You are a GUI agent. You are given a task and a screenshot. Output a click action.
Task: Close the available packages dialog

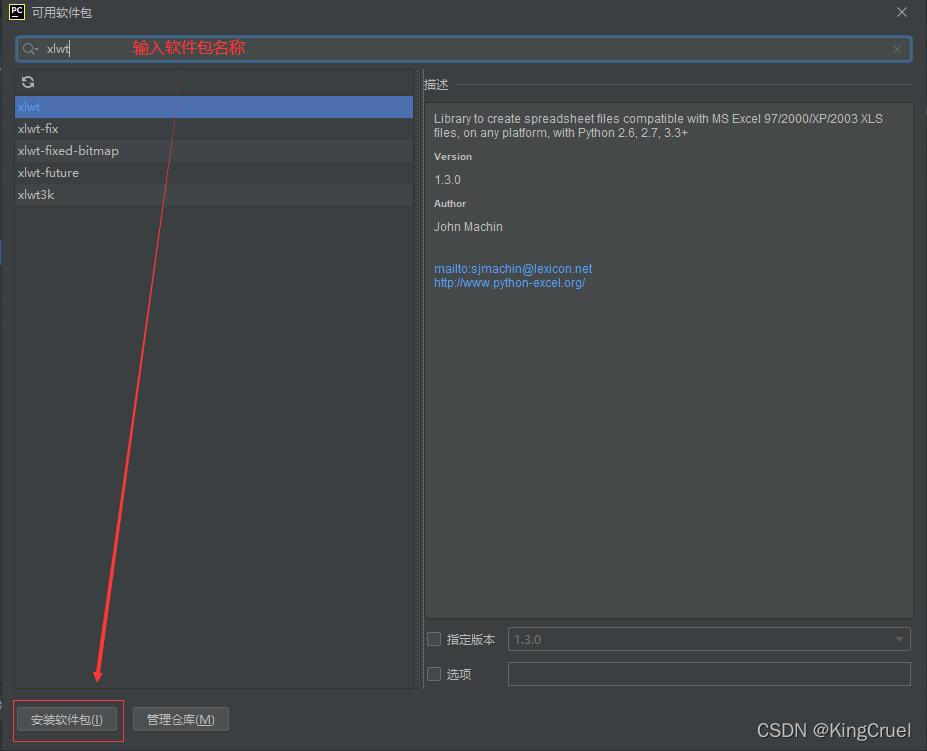902,12
